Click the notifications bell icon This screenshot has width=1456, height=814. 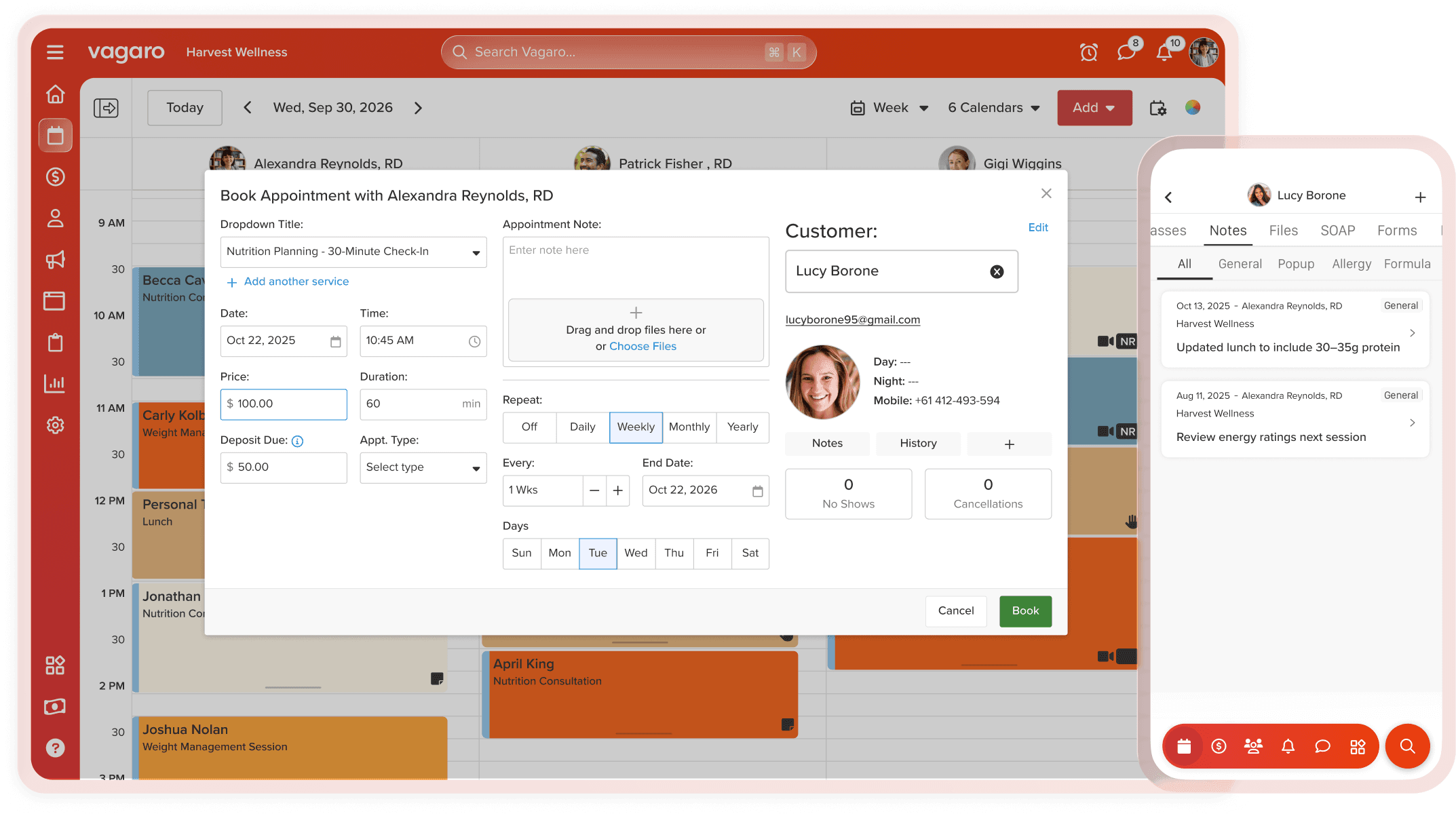point(1164,53)
